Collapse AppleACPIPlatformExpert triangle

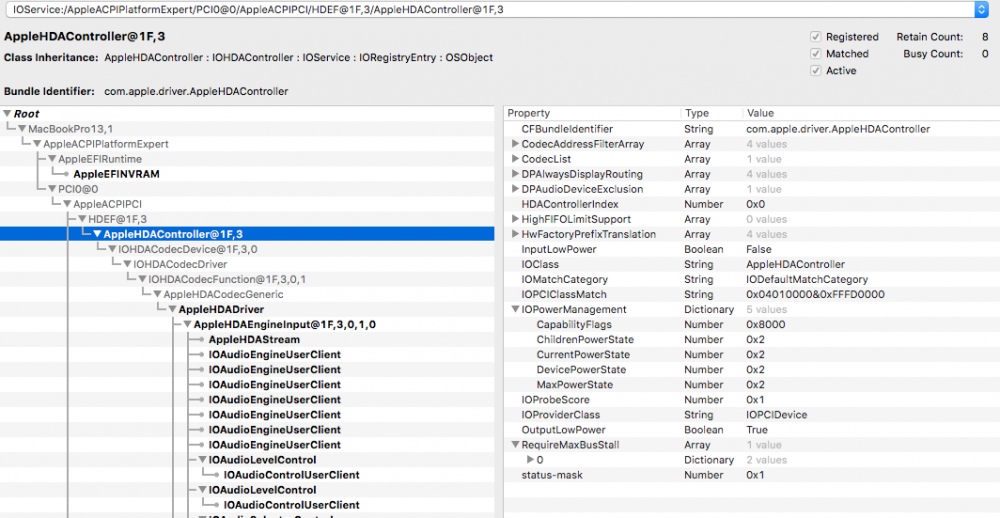pos(38,144)
